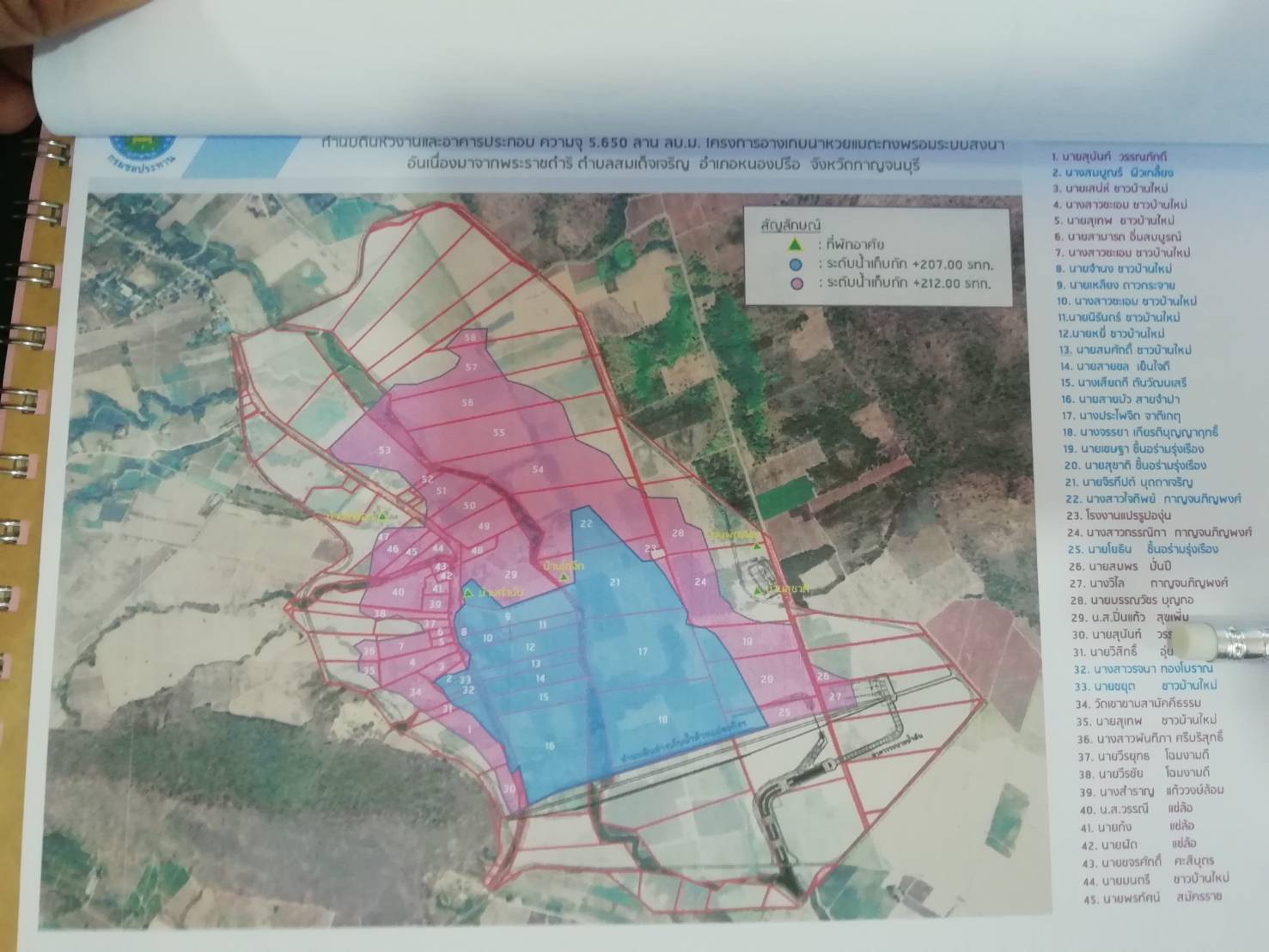Click the pink +212.00 water level legend circle
The image size is (1269, 952).
point(796,284)
